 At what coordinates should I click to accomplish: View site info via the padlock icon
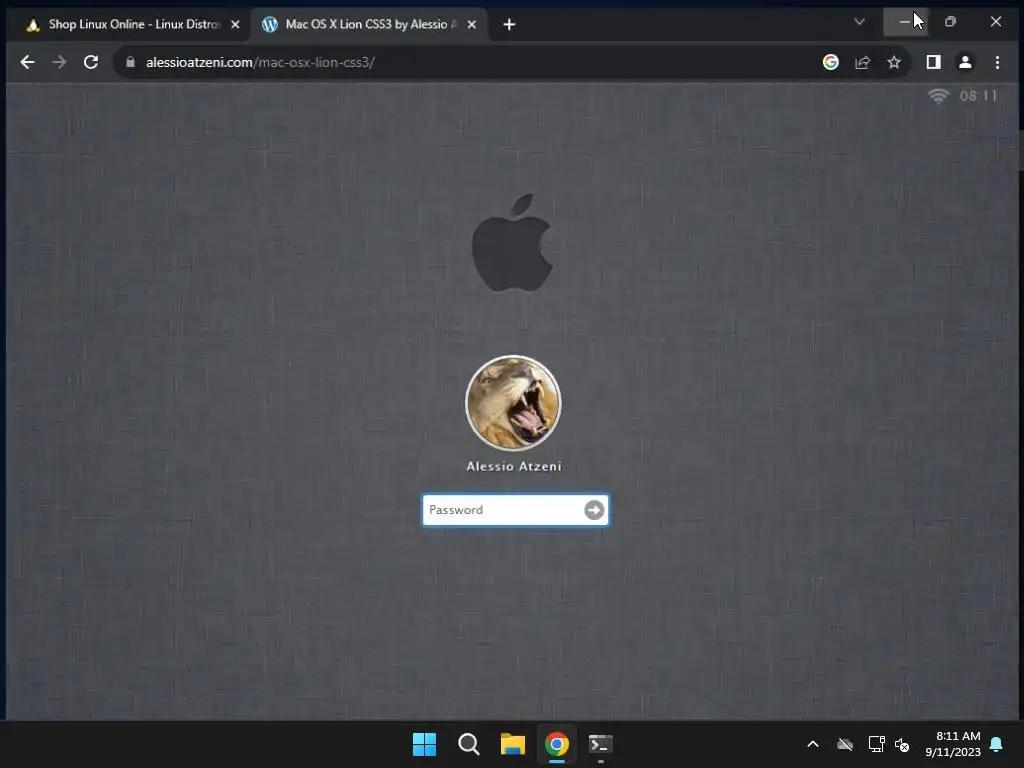130,62
